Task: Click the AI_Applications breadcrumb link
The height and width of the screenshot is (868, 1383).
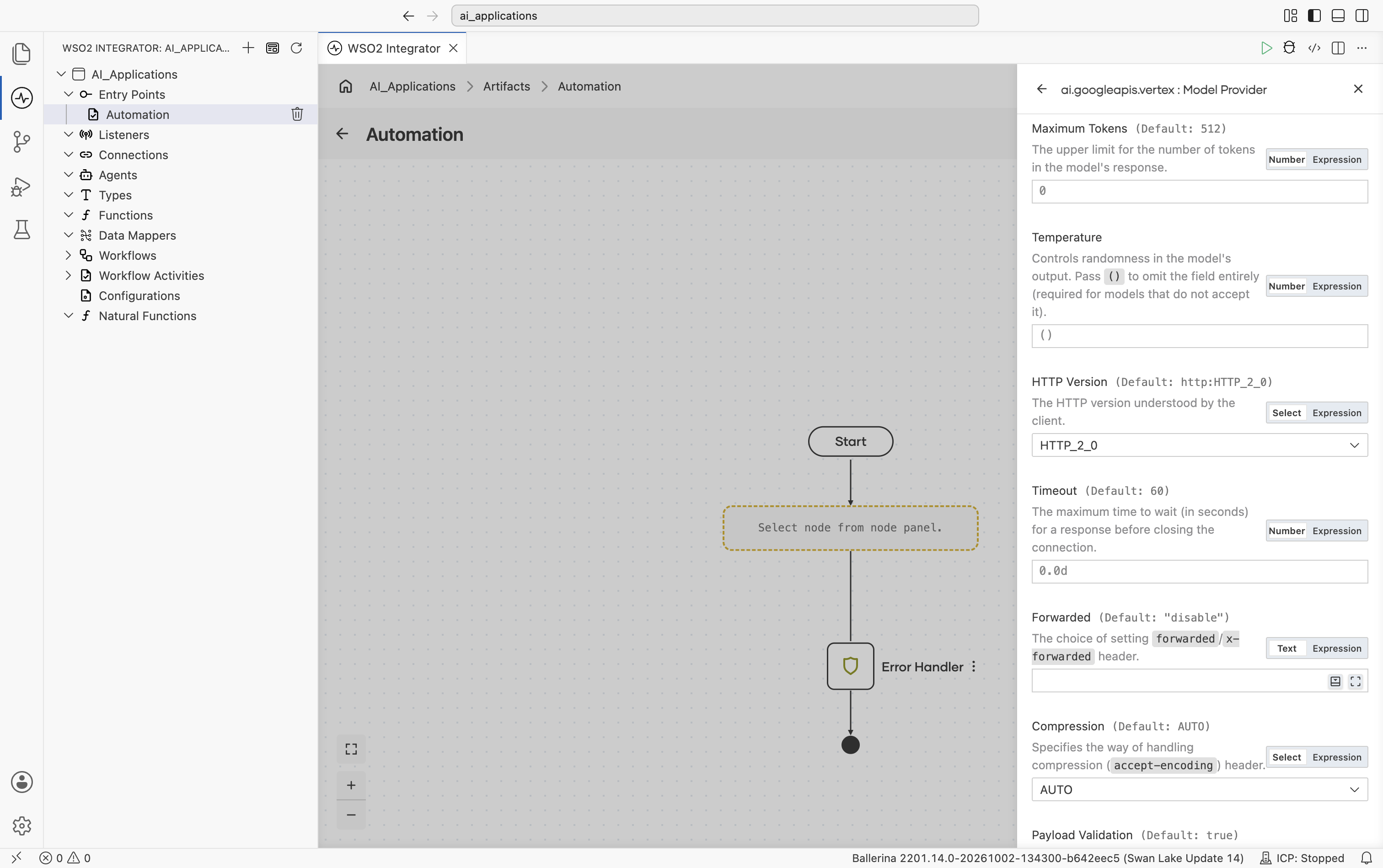Action: click(x=412, y=86)
